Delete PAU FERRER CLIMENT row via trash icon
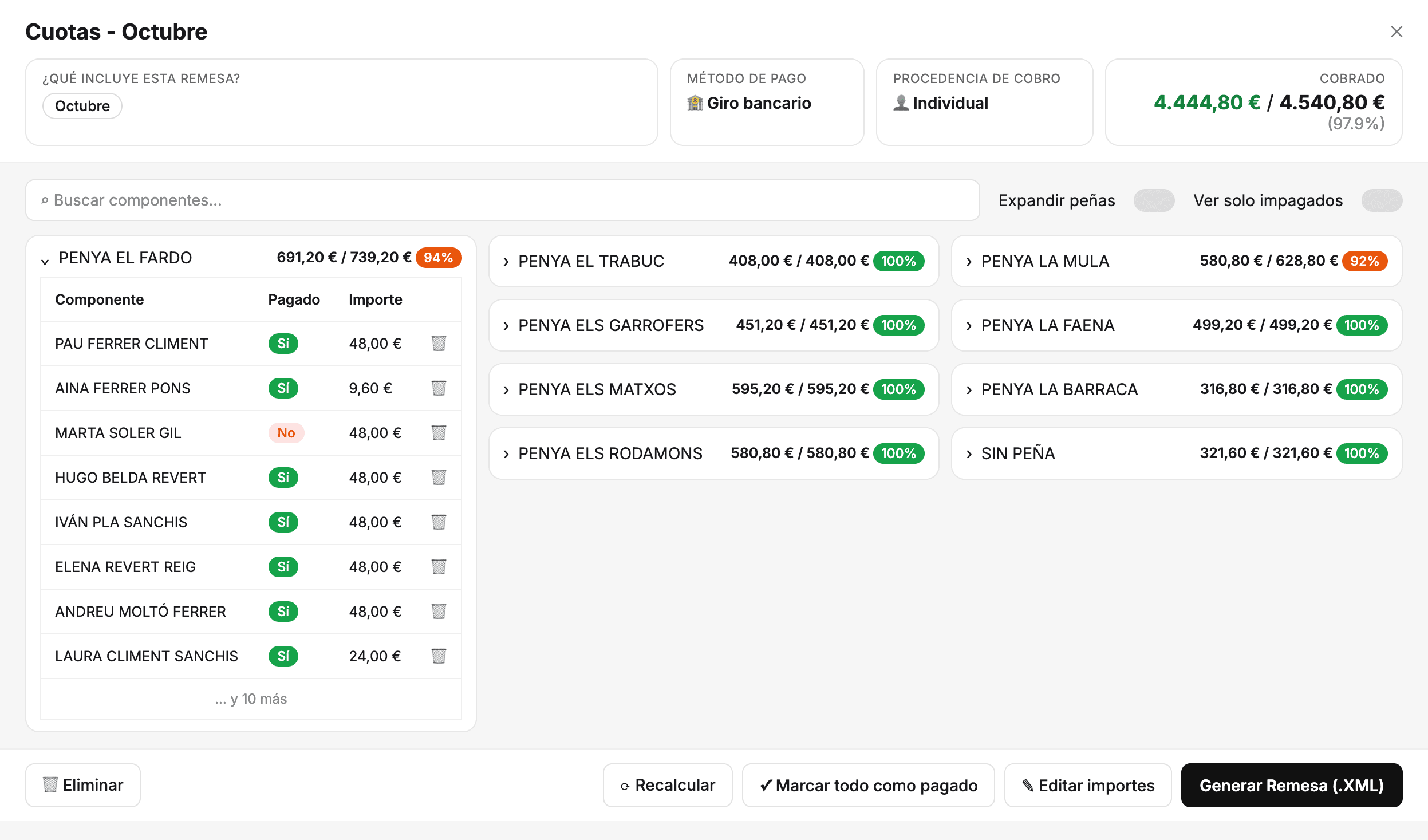The height and width of the screenshot is (840, 1428). (x=439, y=344)
